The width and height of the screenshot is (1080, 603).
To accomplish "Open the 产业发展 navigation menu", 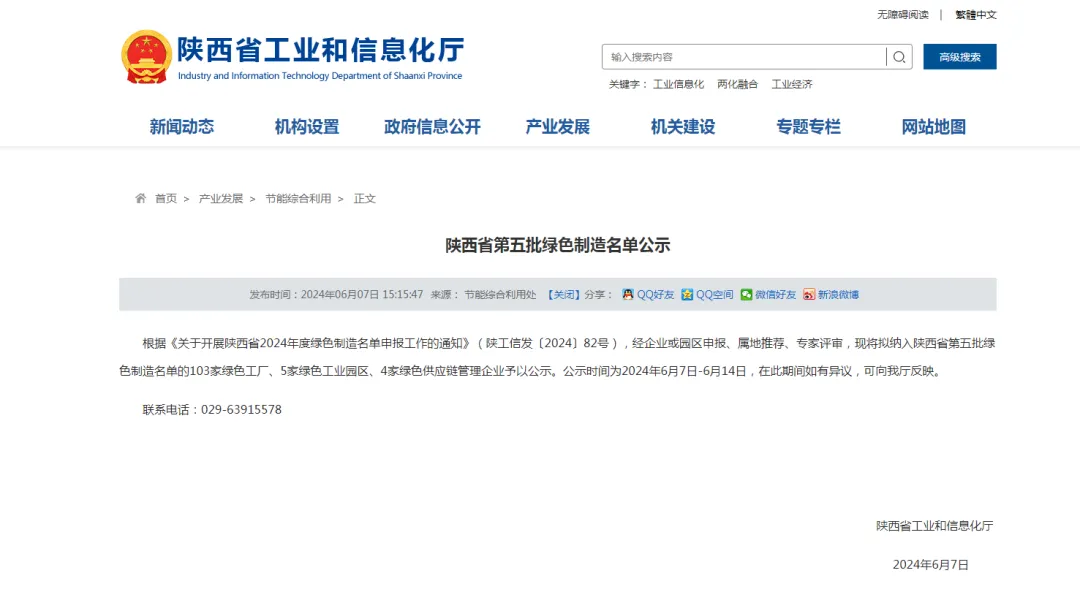I will pos(557,126).
